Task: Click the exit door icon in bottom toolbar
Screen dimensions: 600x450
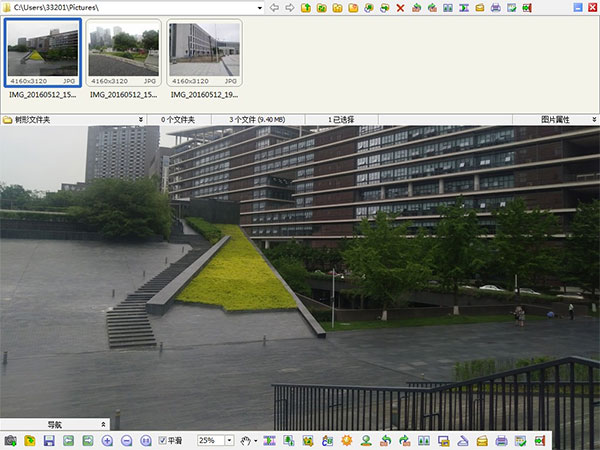Action: [540, 440]
